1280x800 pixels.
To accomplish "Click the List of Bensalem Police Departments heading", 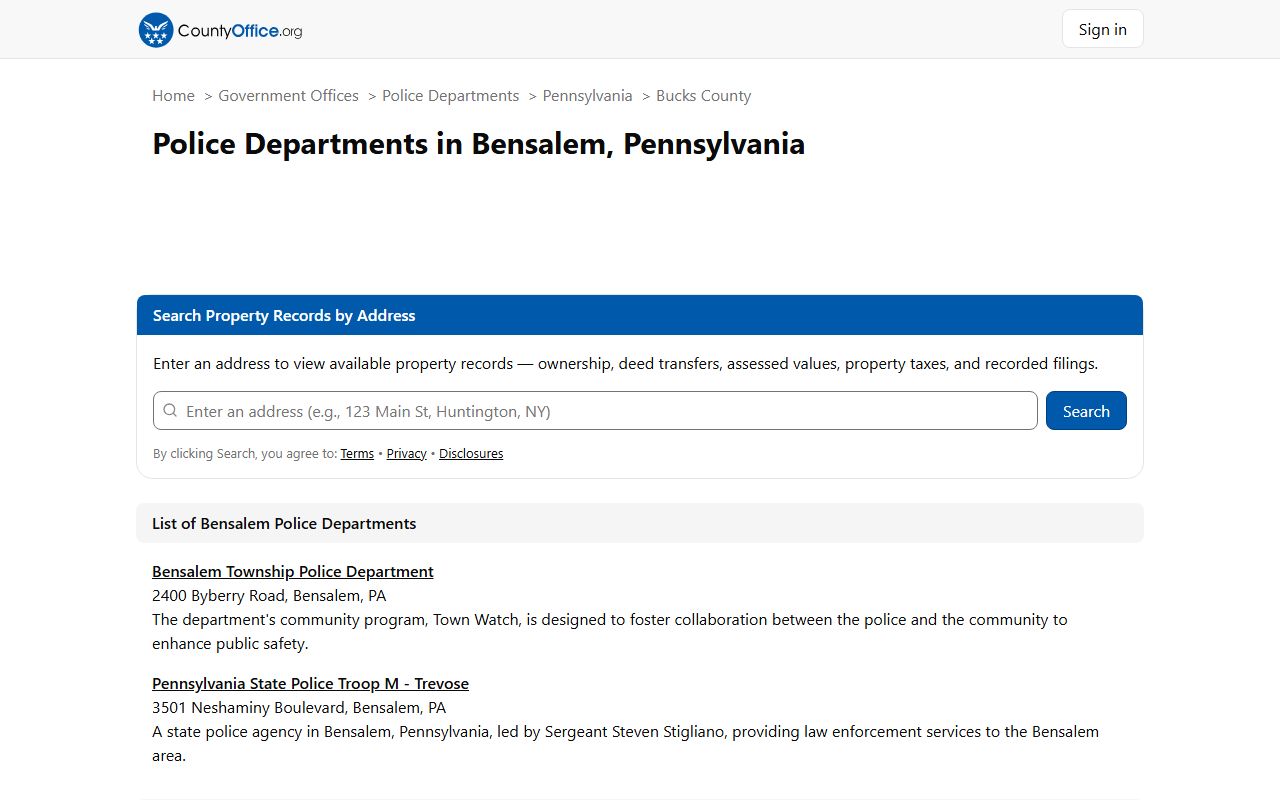I will (640, 523).
